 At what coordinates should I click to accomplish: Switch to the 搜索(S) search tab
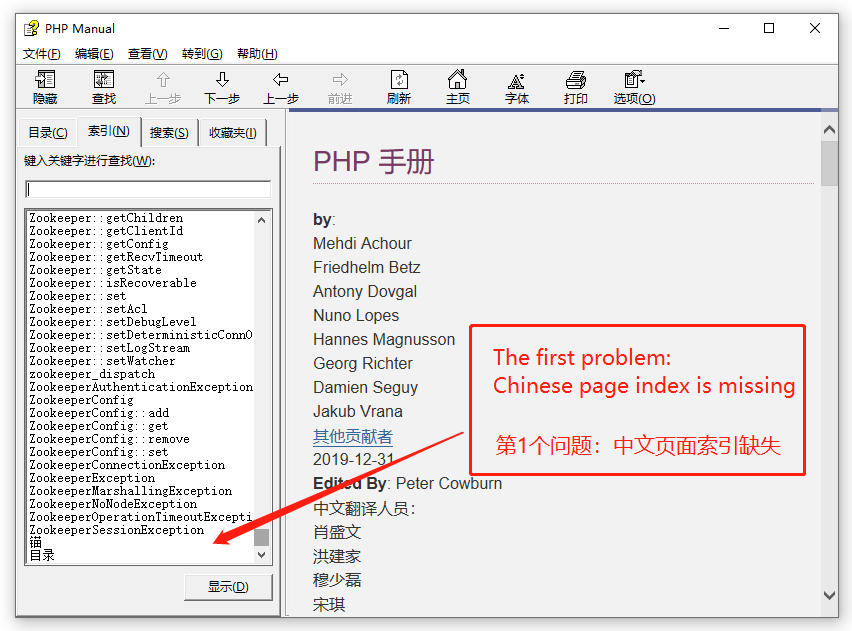click(x=169, y=133)
